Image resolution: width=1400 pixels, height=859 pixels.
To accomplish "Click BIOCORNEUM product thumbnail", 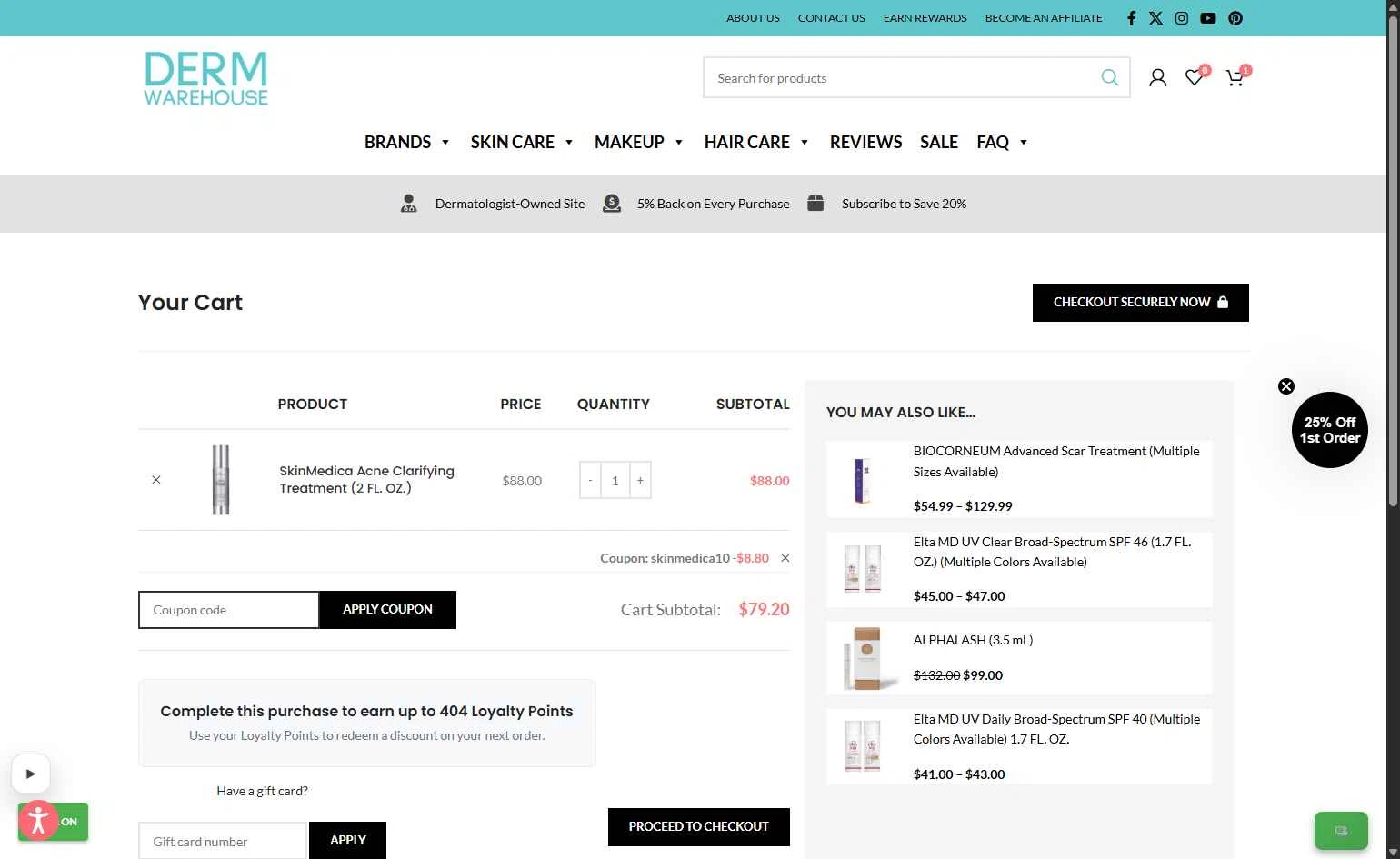I will (x=862, y=479).
